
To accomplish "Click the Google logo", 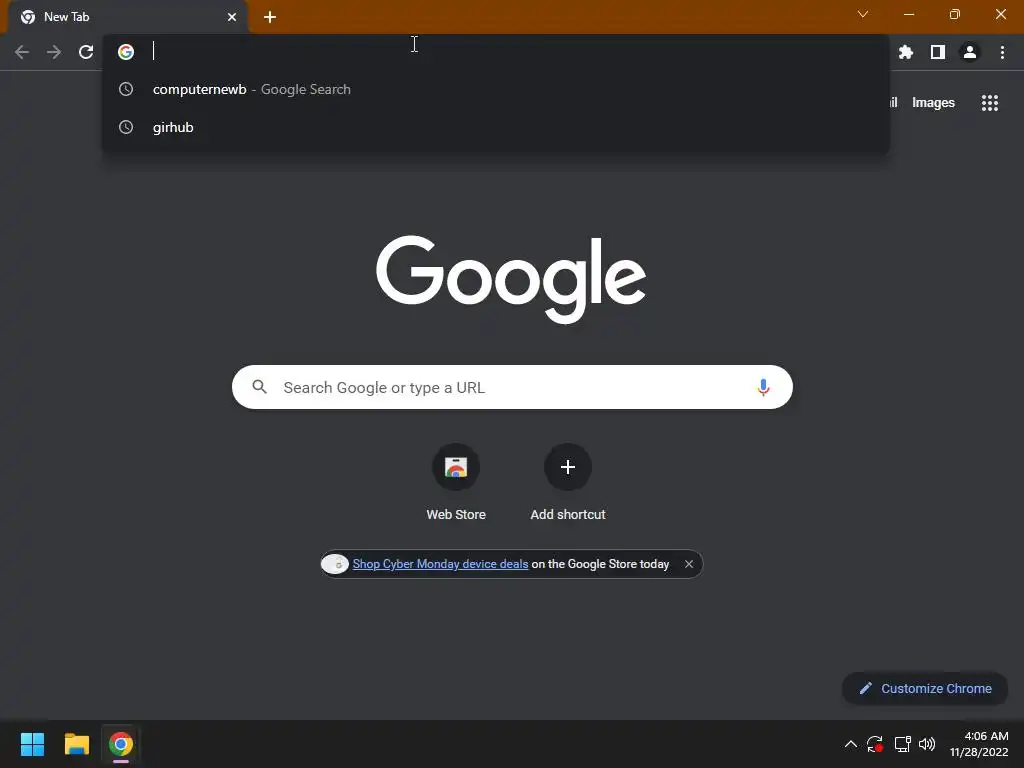I will (511, 279).
